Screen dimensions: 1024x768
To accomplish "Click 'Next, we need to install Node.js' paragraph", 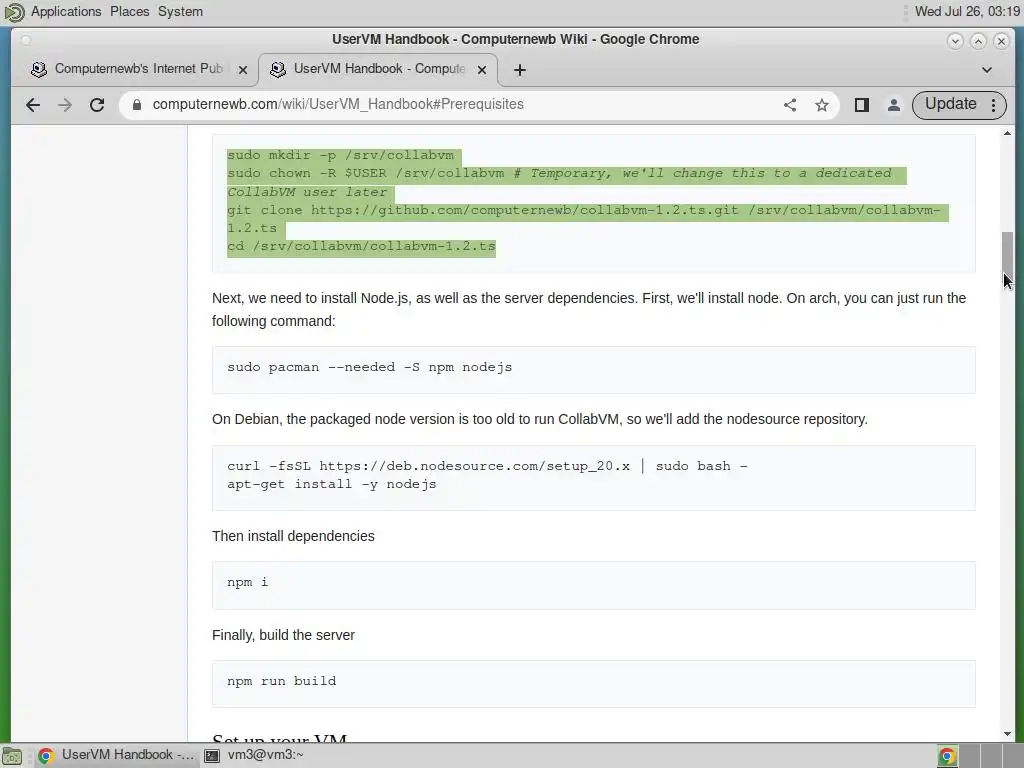I will pyautogui.click(x=589, y=310).
